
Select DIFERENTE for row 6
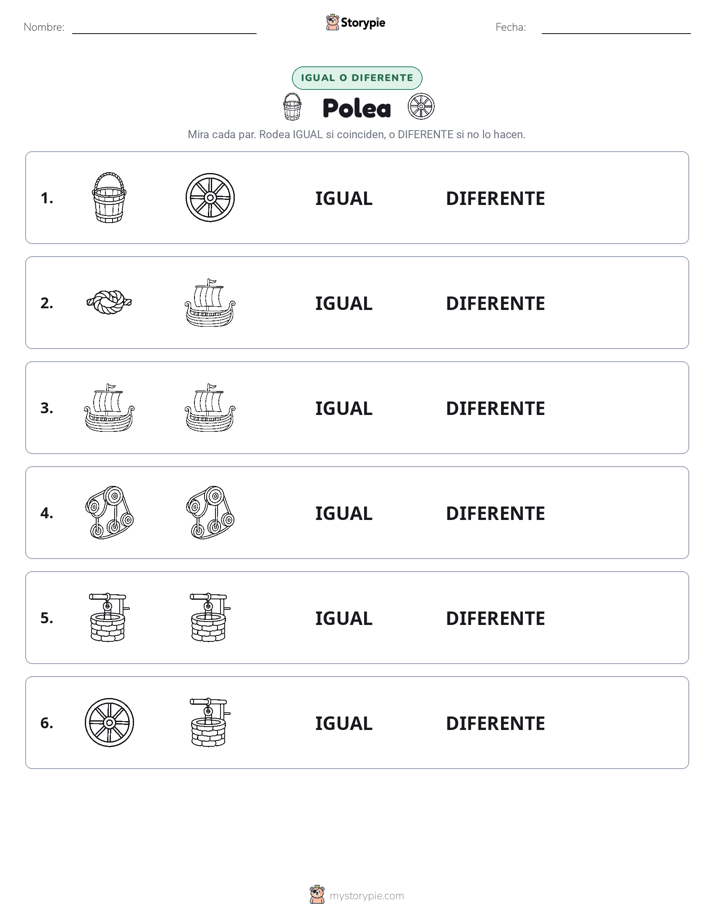(495, 722)
